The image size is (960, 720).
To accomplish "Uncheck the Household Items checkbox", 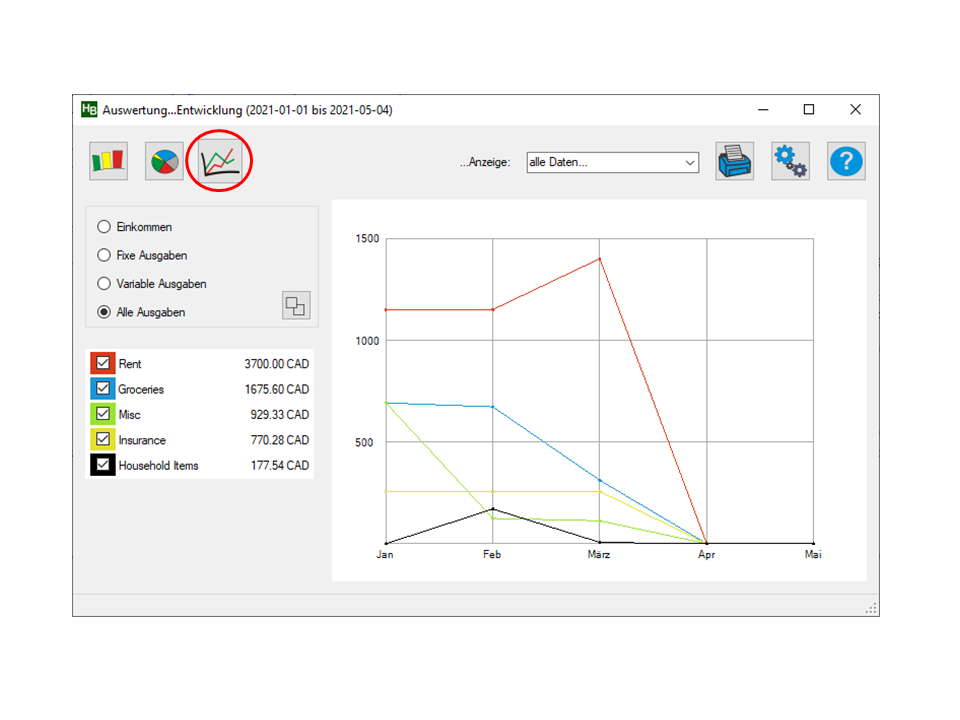I will pos(103,465).
